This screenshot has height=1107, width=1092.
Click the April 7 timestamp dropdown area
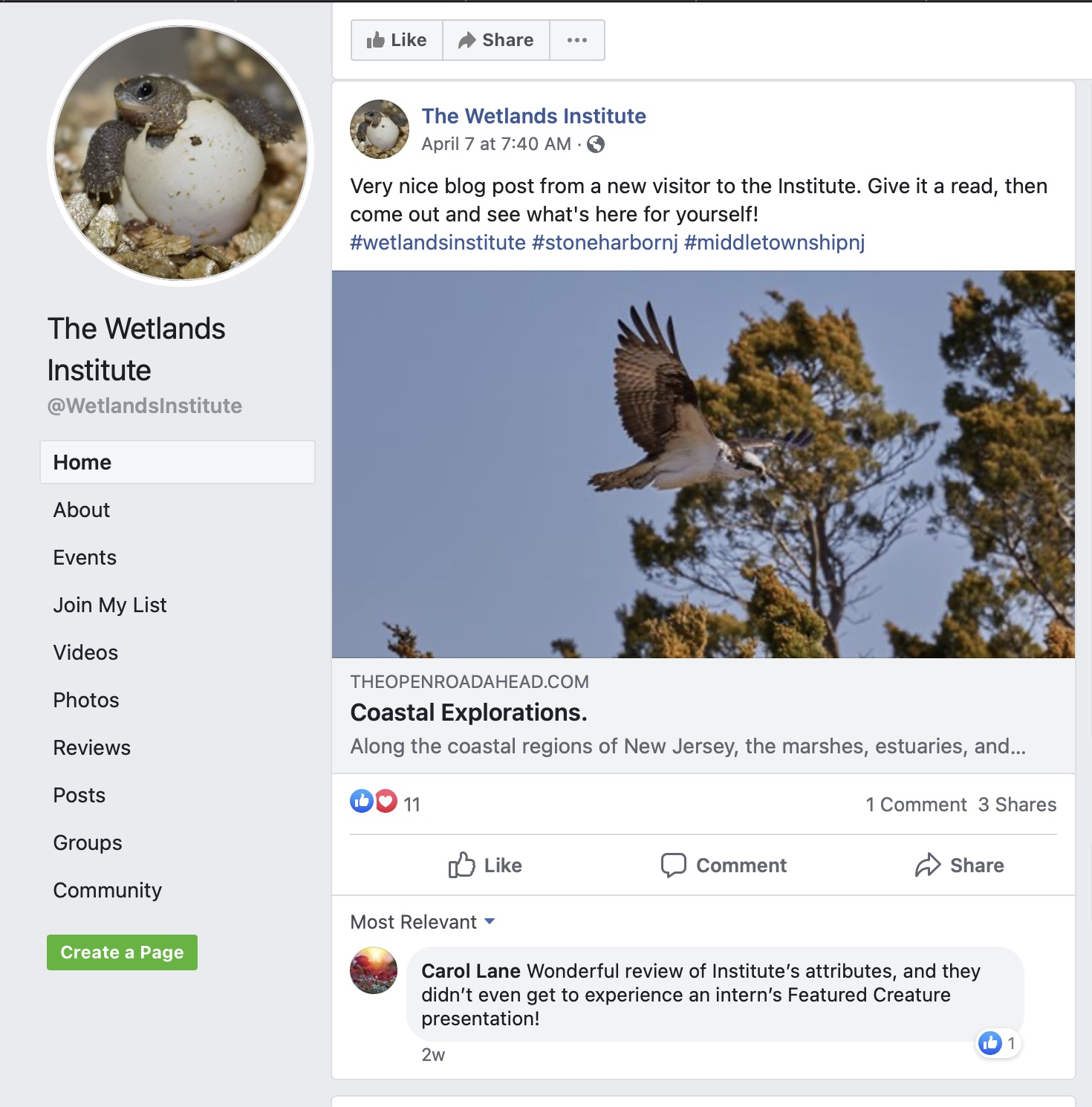(x=495, y=144)
